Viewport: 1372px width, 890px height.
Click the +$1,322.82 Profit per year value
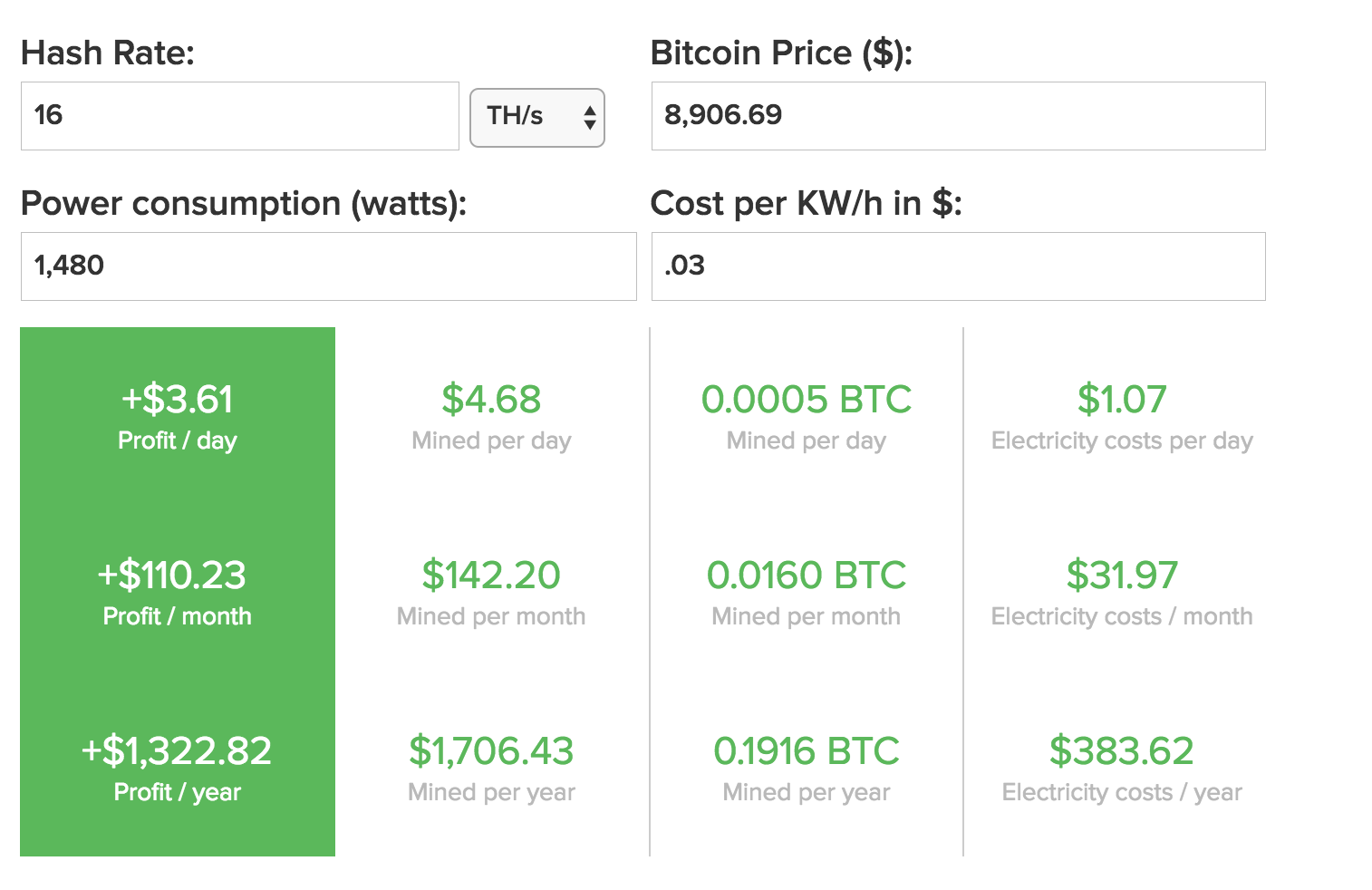coord(177,751)
